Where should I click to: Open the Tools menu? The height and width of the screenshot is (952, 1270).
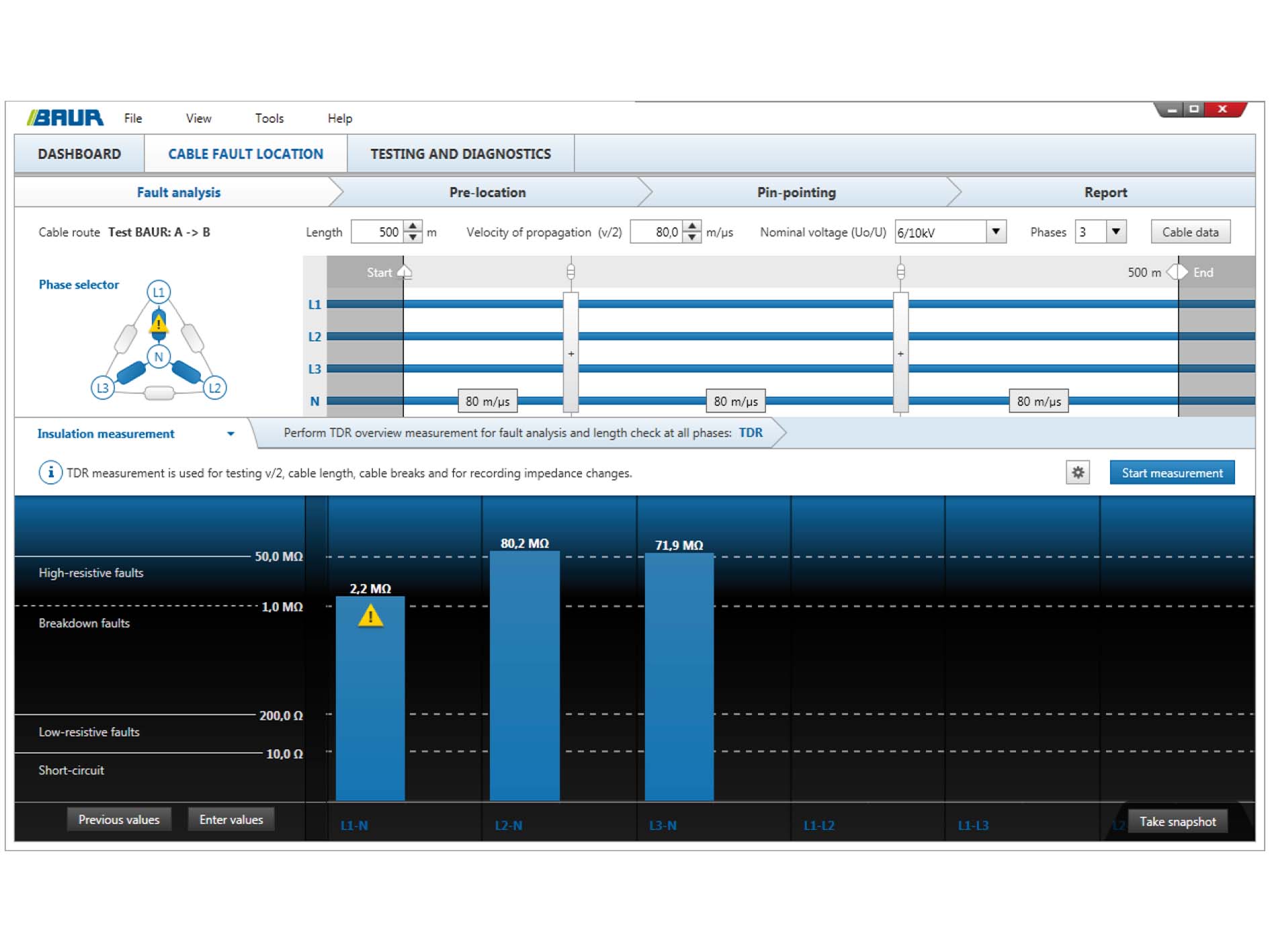click(x=268, y=118)
